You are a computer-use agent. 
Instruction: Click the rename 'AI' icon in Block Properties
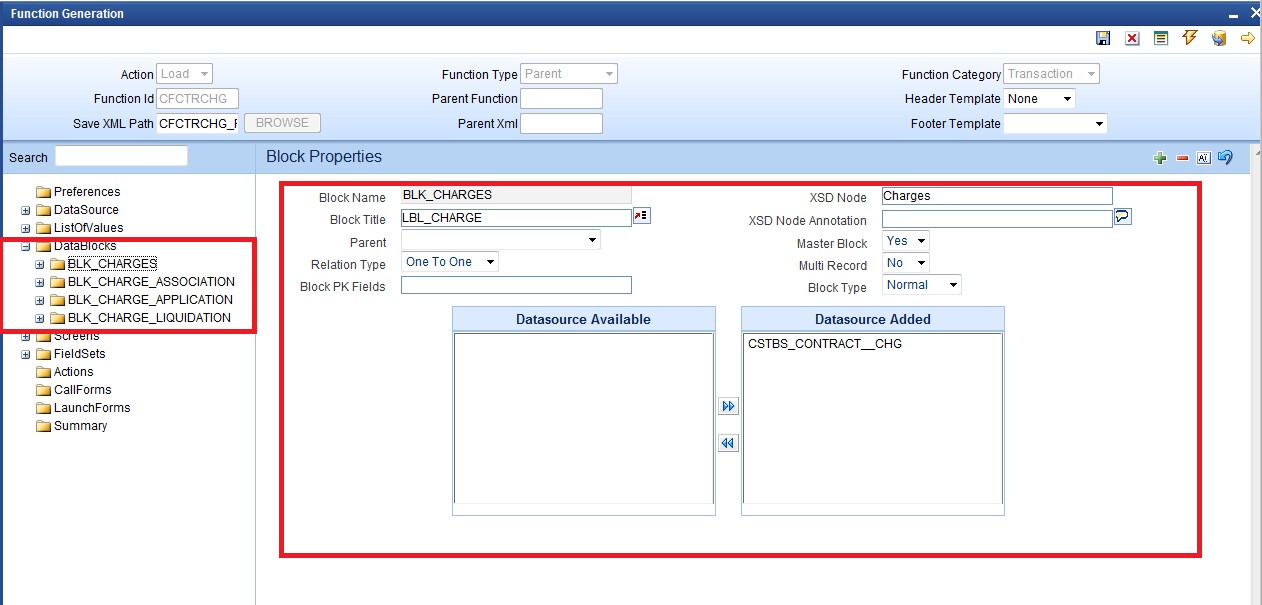click(1203, 158)
